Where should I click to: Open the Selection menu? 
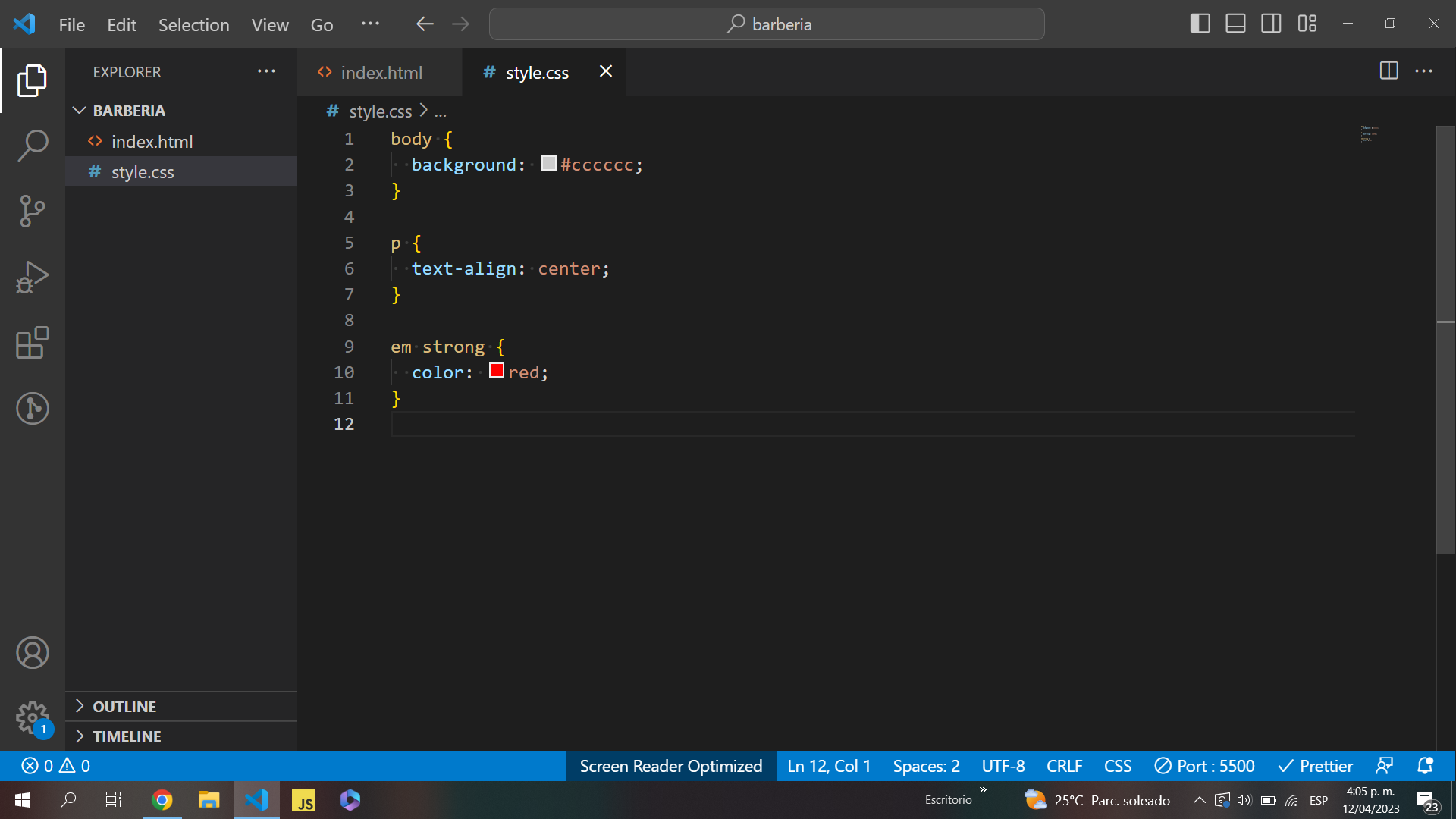pos(193,24)
